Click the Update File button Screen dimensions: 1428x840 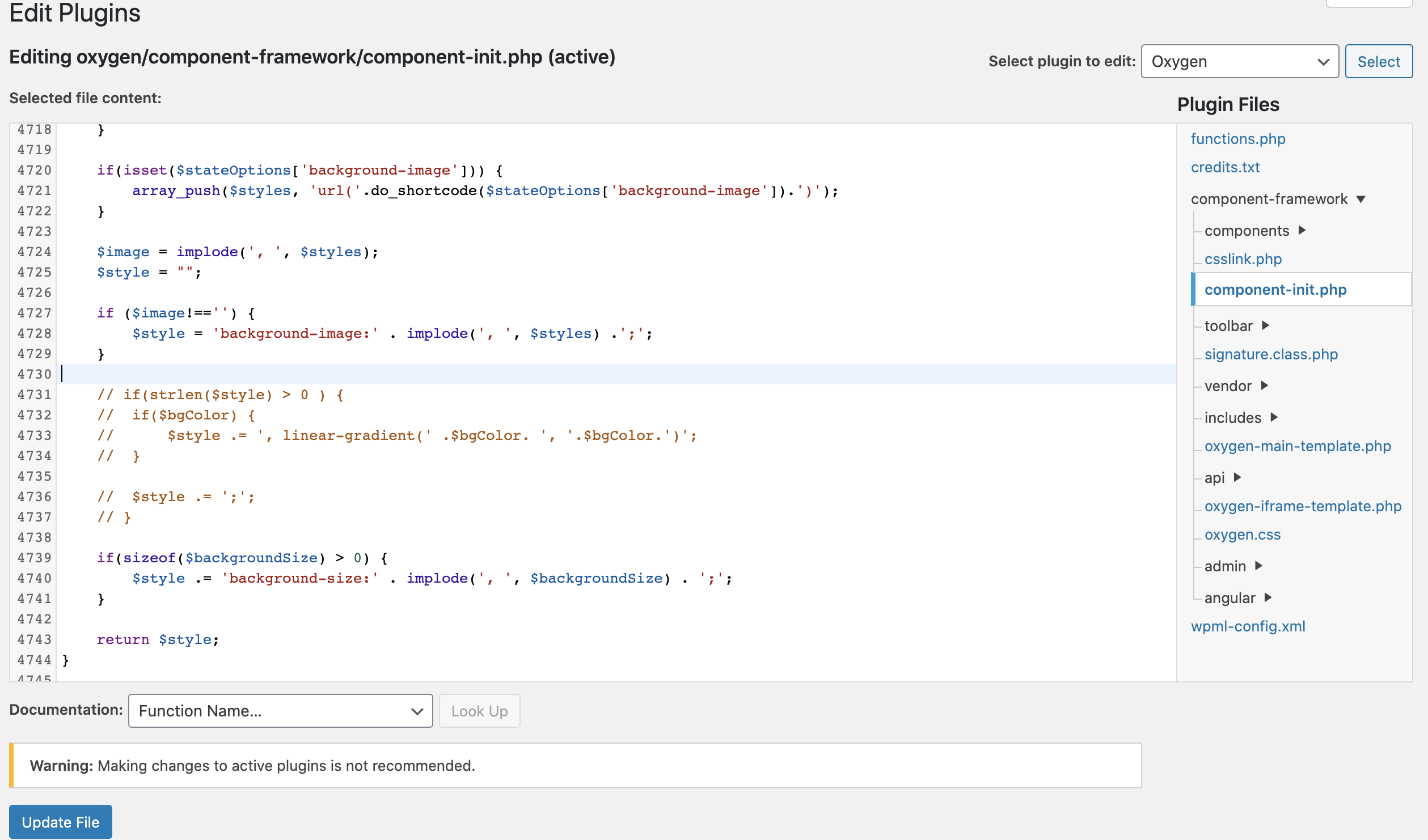(x=61, y=821)
